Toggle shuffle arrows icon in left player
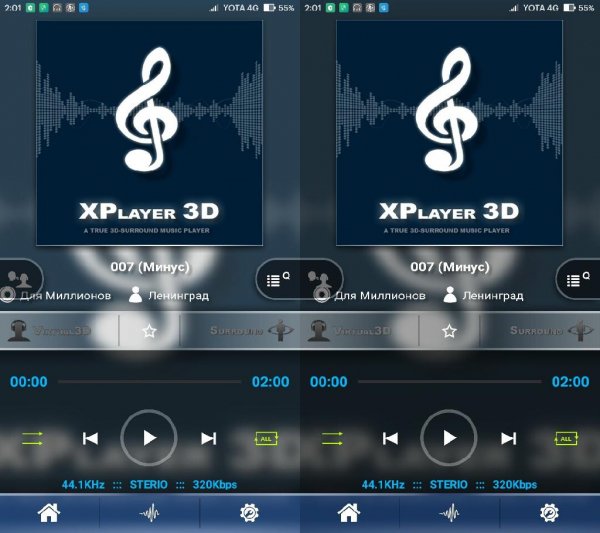Screen dimensions: 600x533 (33, 438)
